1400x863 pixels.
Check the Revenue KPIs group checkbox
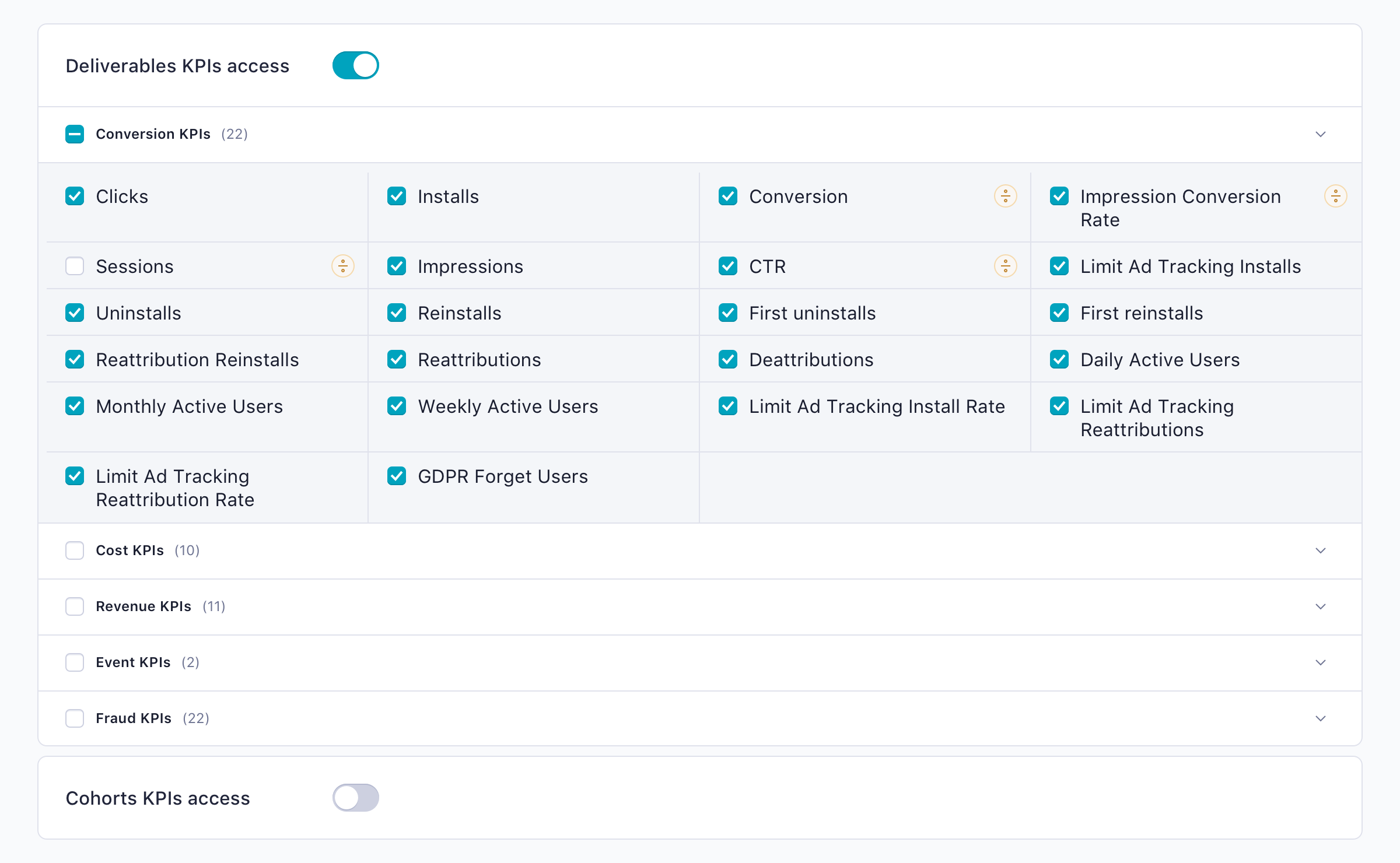tap(75, 606)
